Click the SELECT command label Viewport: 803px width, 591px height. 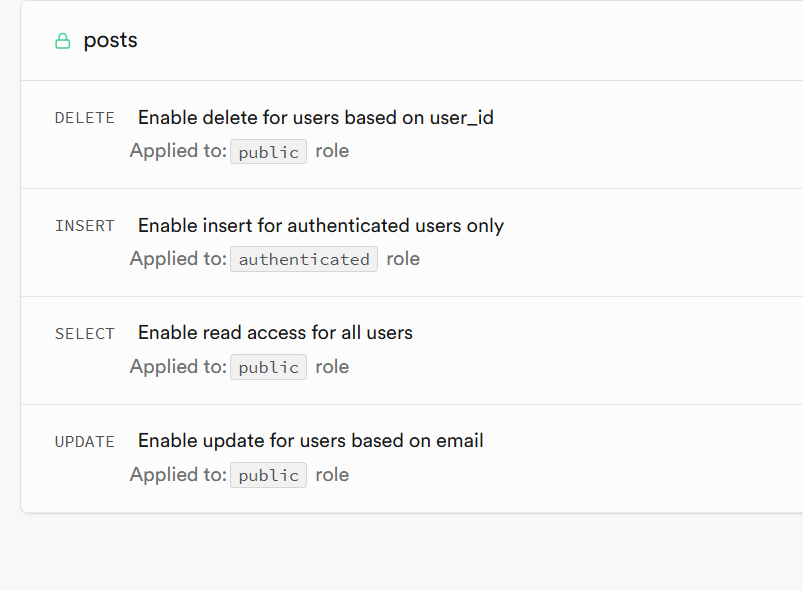click(85, 334)
